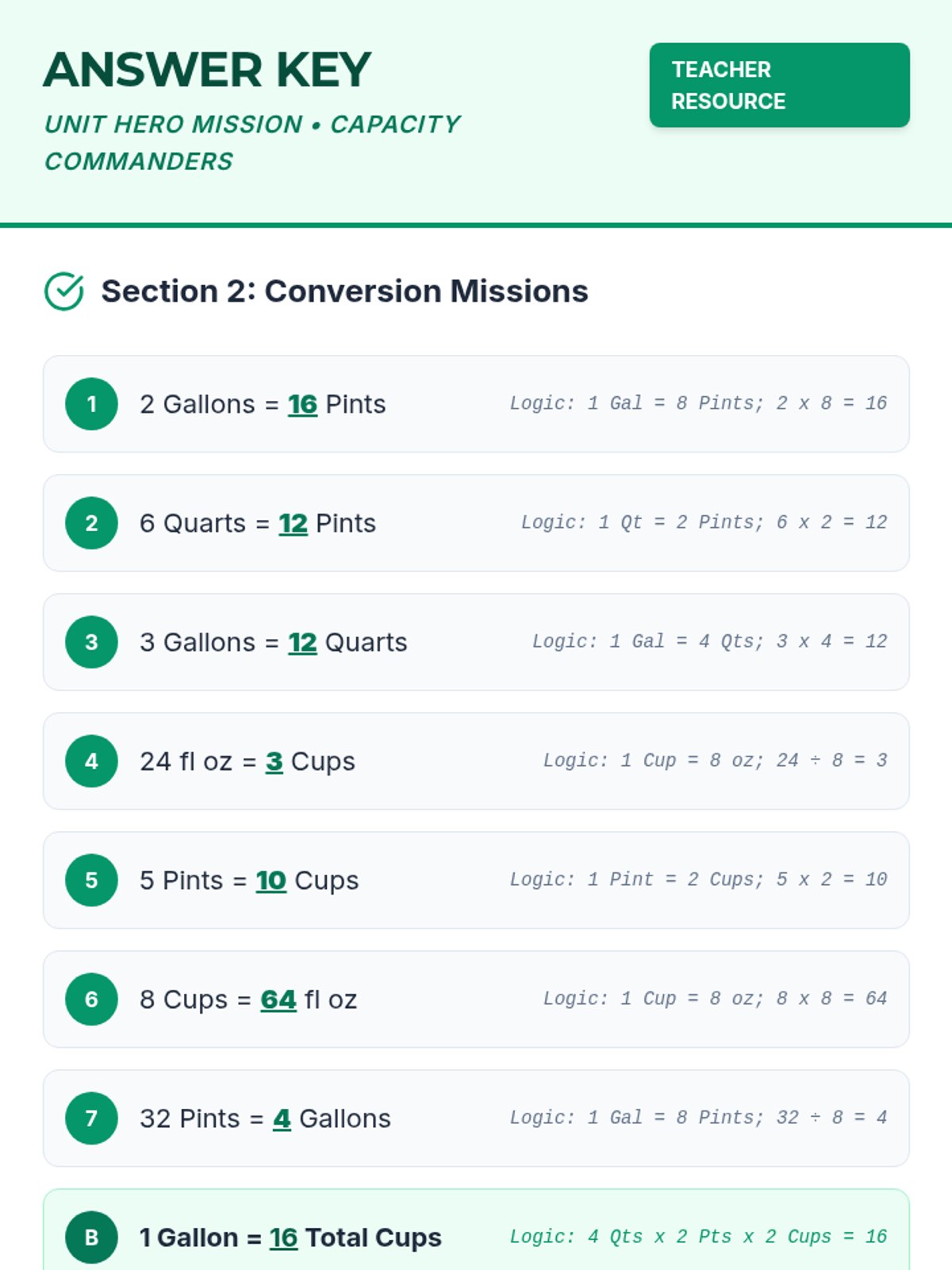Viewport: 952px width, 1270px height.
Task: Select the 3 Gallons equals Quarts row
Action: [x=476, y=642]
